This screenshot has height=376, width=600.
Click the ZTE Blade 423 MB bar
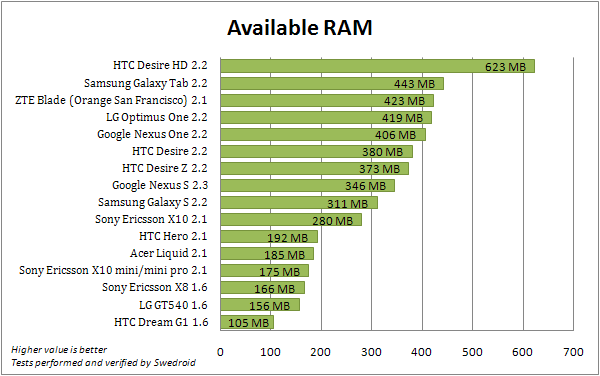pos(327,101)
